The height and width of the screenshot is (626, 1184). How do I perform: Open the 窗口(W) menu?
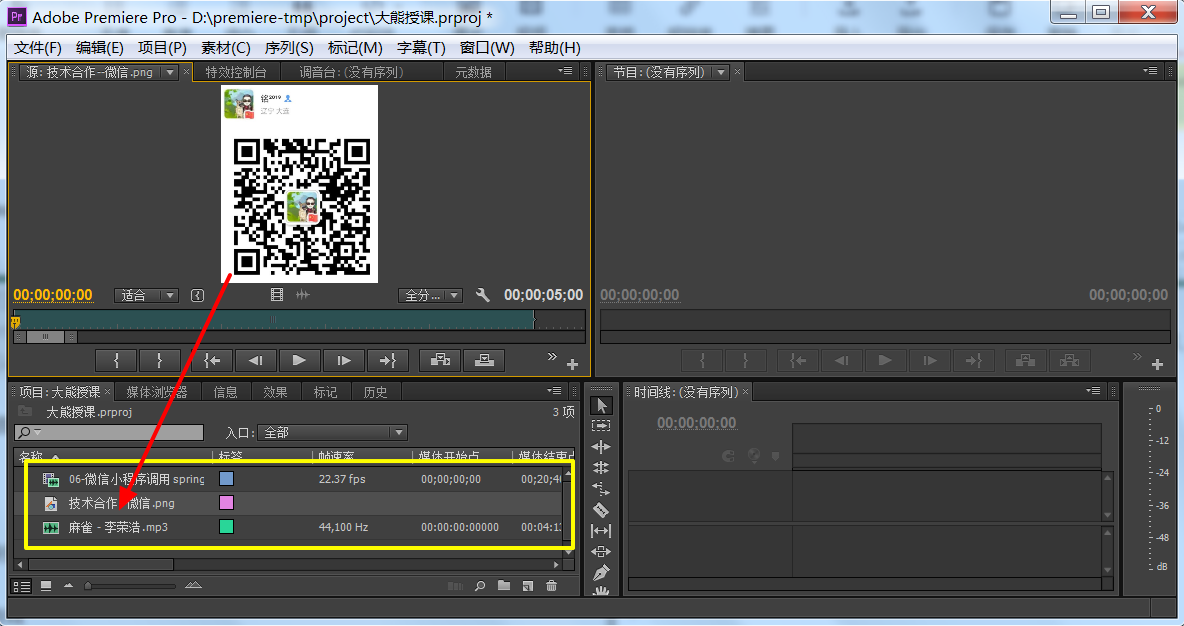point(487,48)
